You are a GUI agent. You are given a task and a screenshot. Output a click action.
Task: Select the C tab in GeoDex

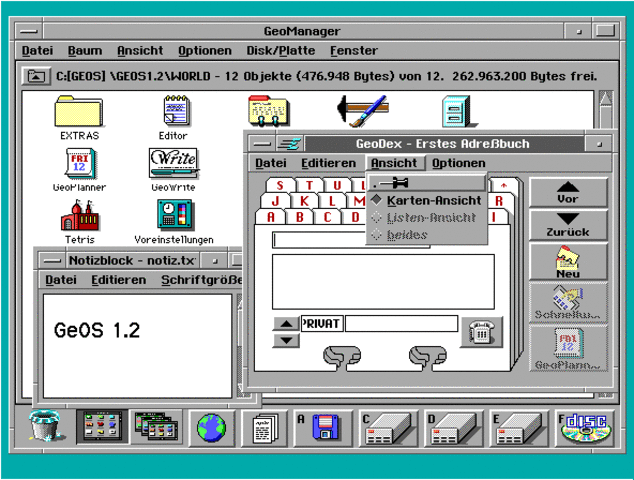[327, 217]
